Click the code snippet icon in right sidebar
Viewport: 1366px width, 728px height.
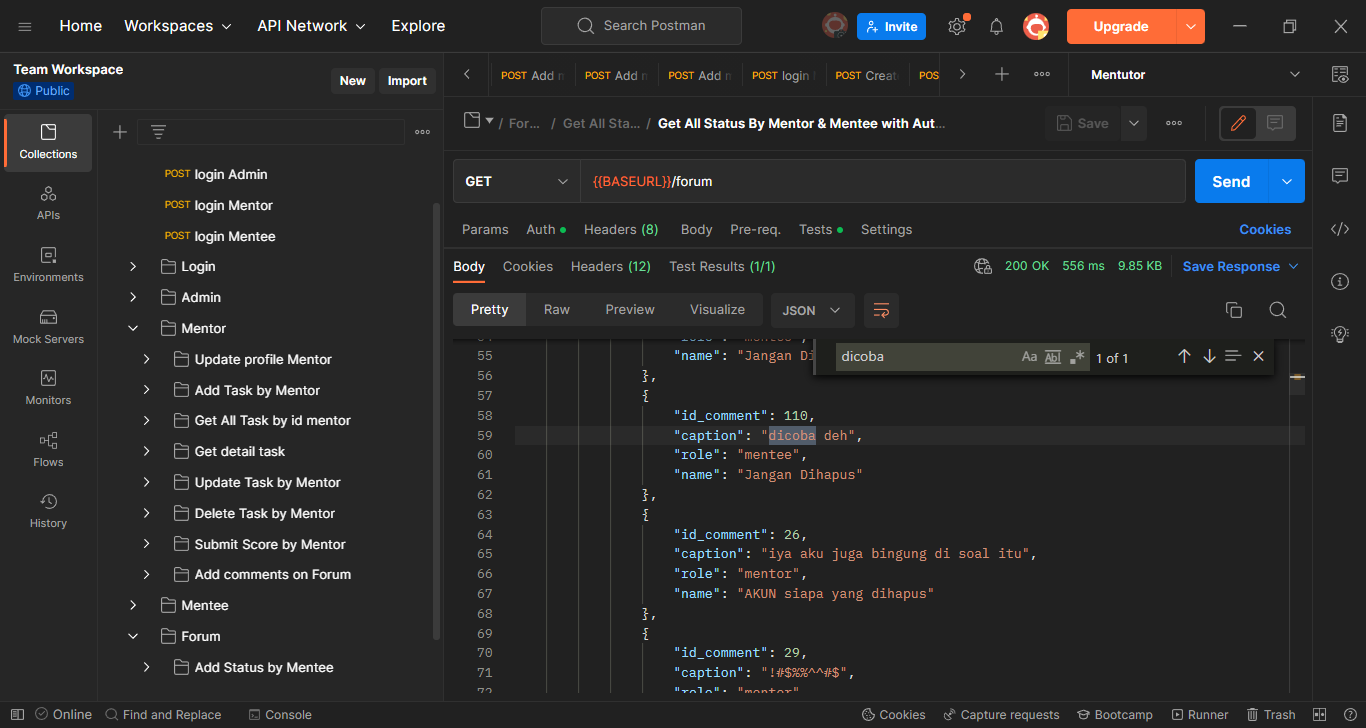(1340, 229)
